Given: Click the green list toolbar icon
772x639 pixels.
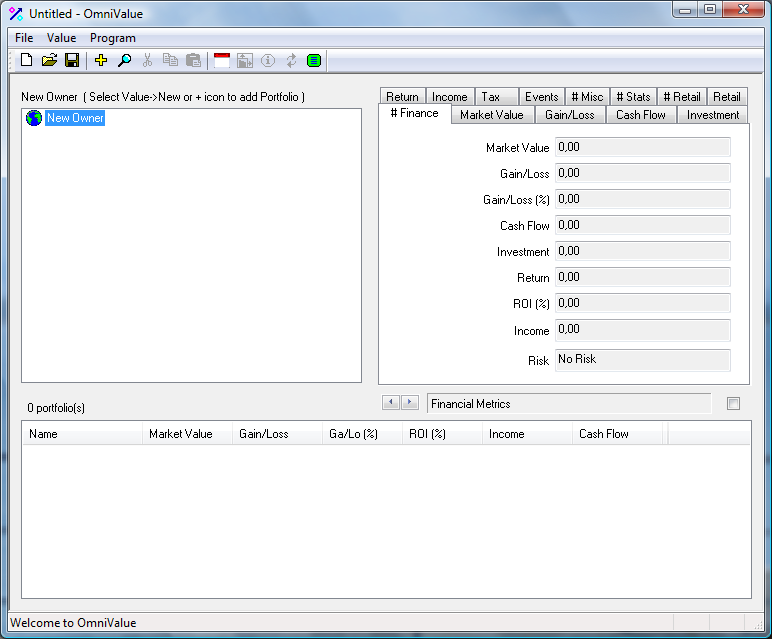Looking at the screenshot, I should [314, 61].
